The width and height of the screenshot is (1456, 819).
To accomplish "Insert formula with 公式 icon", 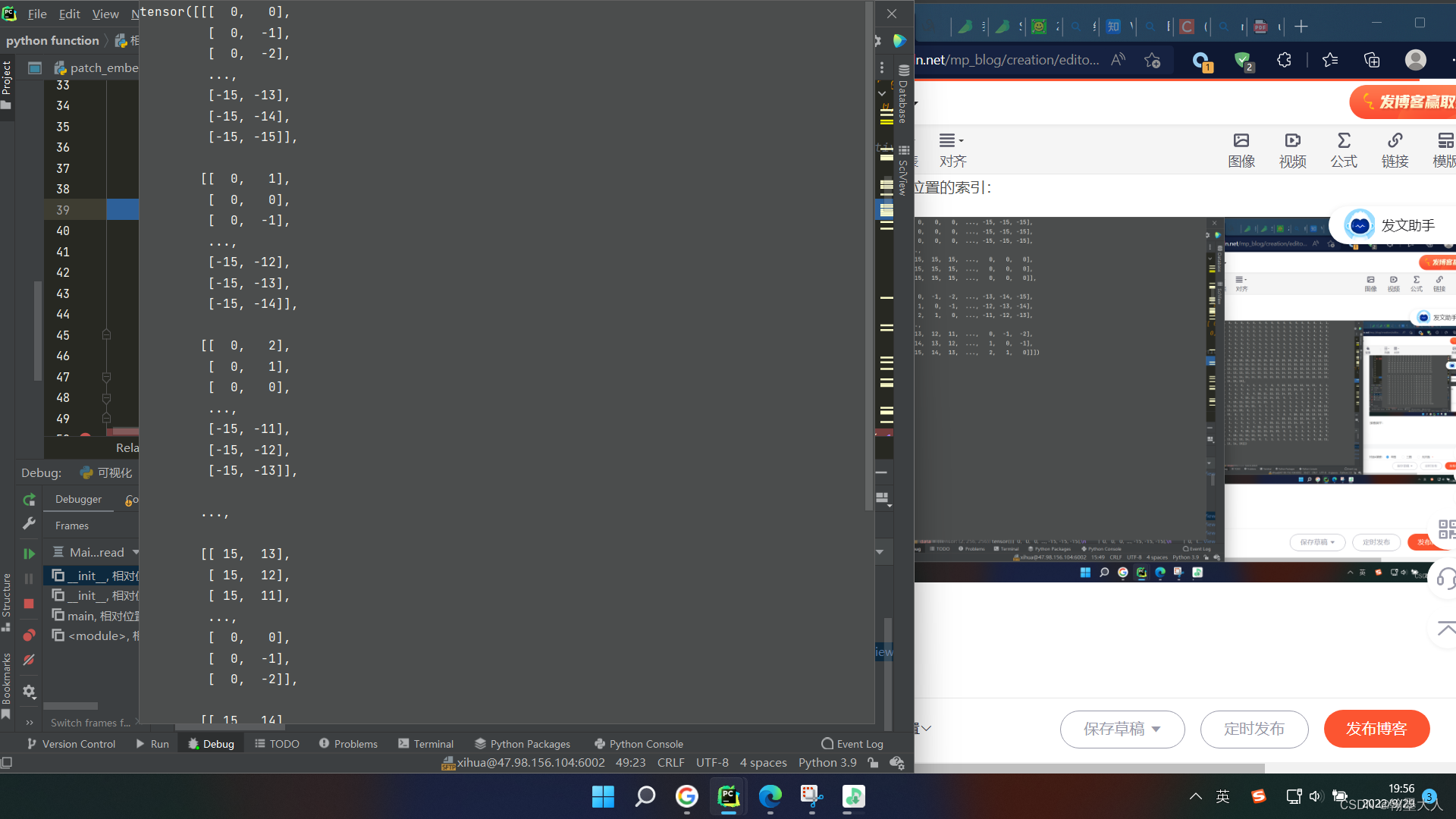I will click(1344, 149).
